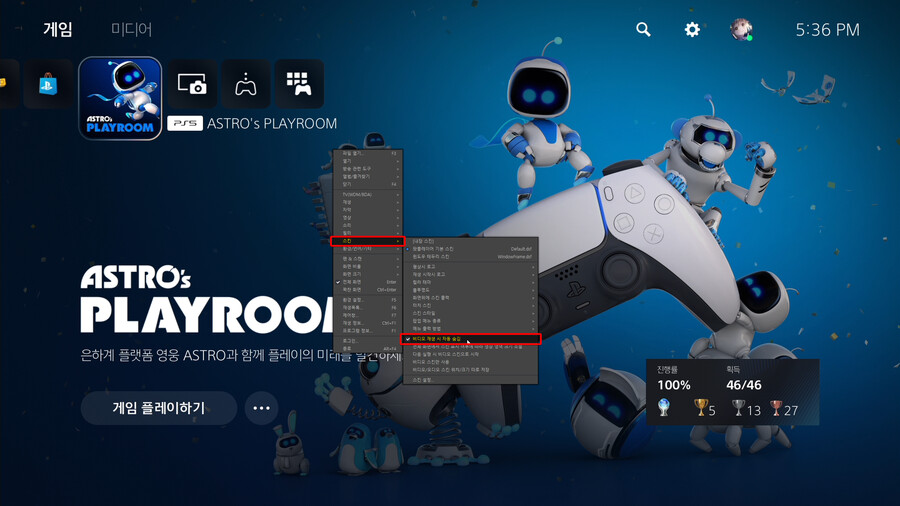Screen dimensions: 900x506
Task: Click the 5:36 PM clock
Action: pyautogui.click(x=827, y=30)
